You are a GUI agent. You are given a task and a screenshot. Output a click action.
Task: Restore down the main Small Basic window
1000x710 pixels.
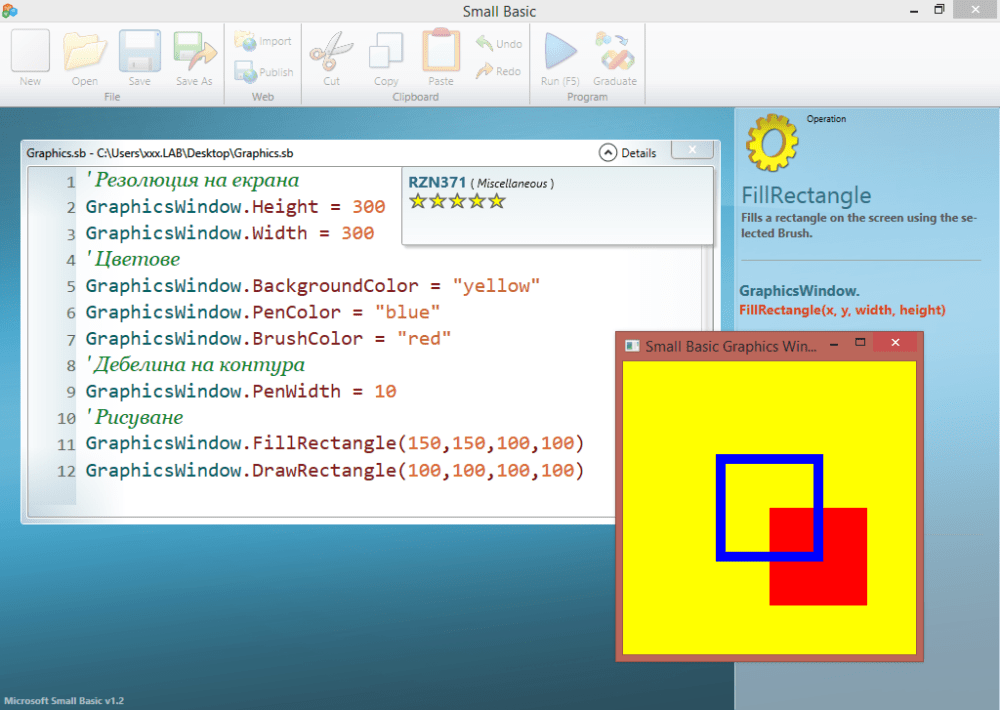[x=939, y=9]
